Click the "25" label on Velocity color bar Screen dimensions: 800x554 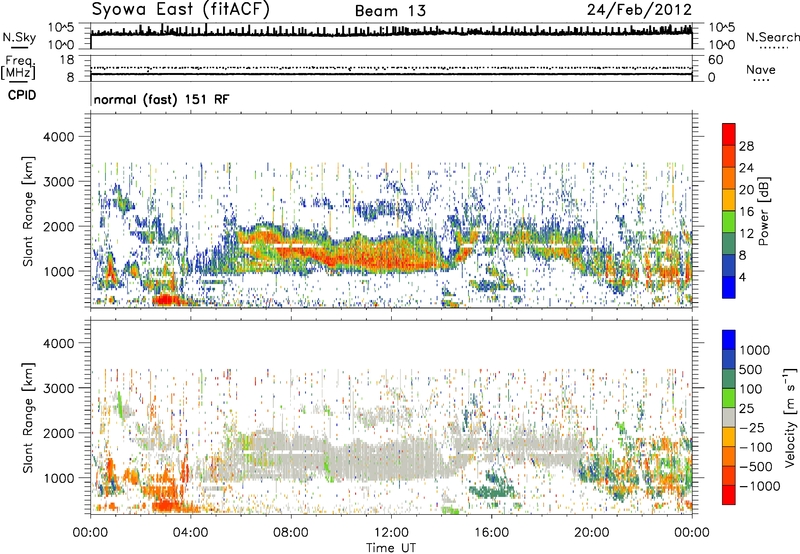[x=746, y=408]
